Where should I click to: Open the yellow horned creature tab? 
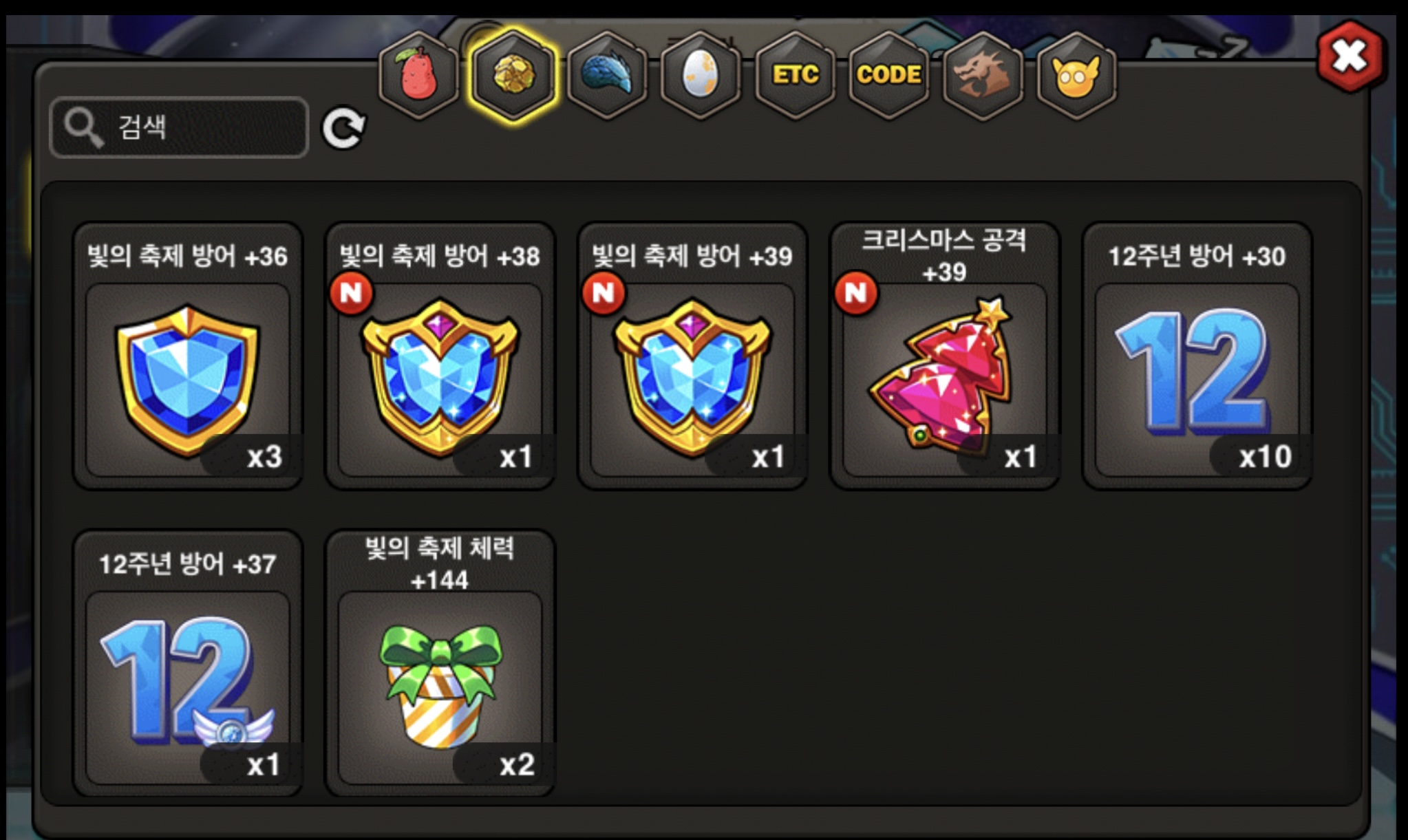(1076, 75)
